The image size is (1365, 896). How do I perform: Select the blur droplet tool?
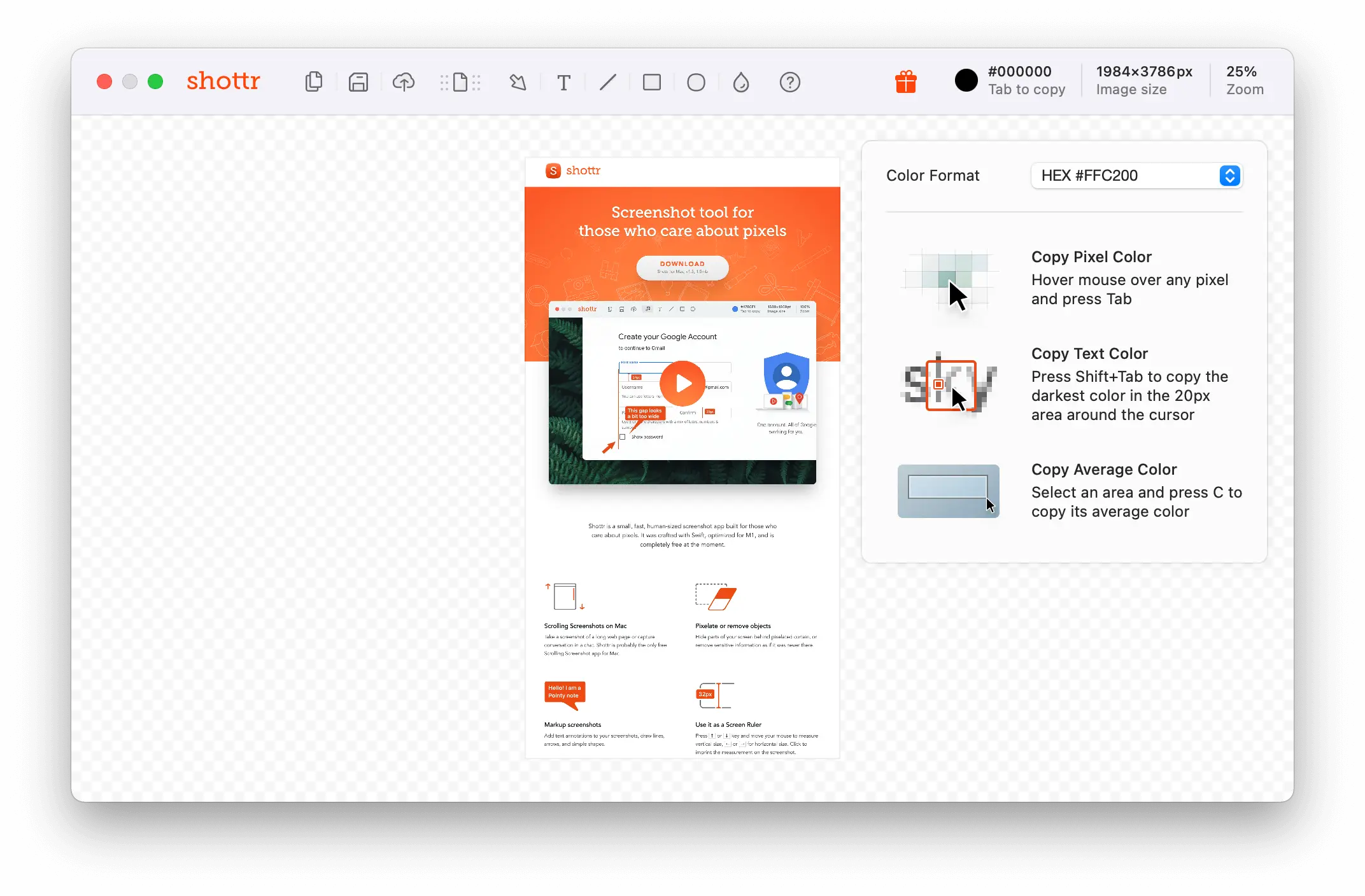(x=740, y=82)
